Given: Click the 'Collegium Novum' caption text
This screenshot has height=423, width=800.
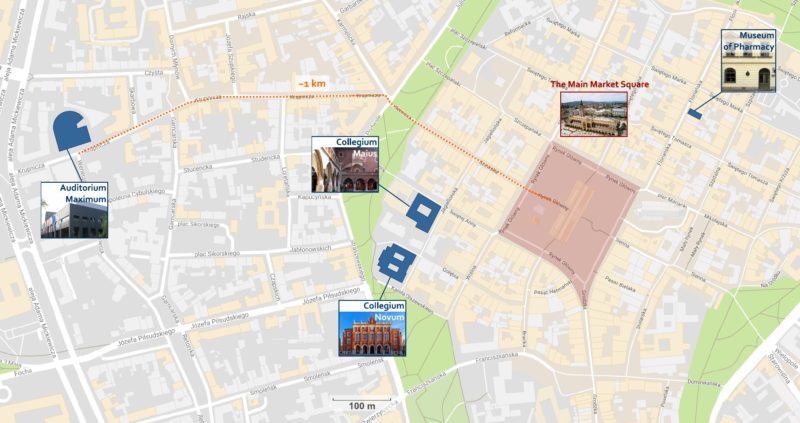Looking at the screenshot, I should 384,311.
